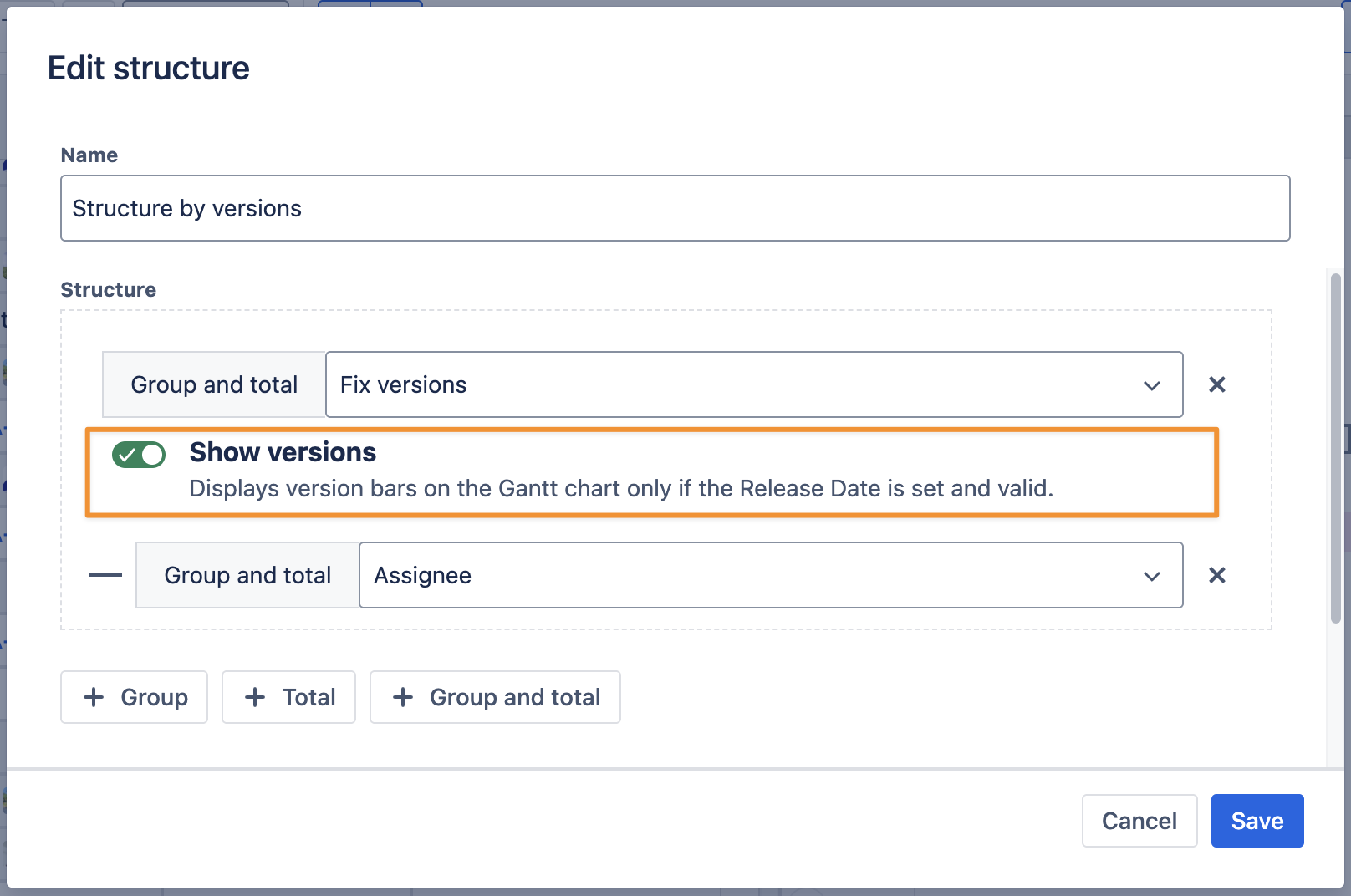Click the Show versions description text
This screenshot has width=1351, height=896.
tap(620, 488)
